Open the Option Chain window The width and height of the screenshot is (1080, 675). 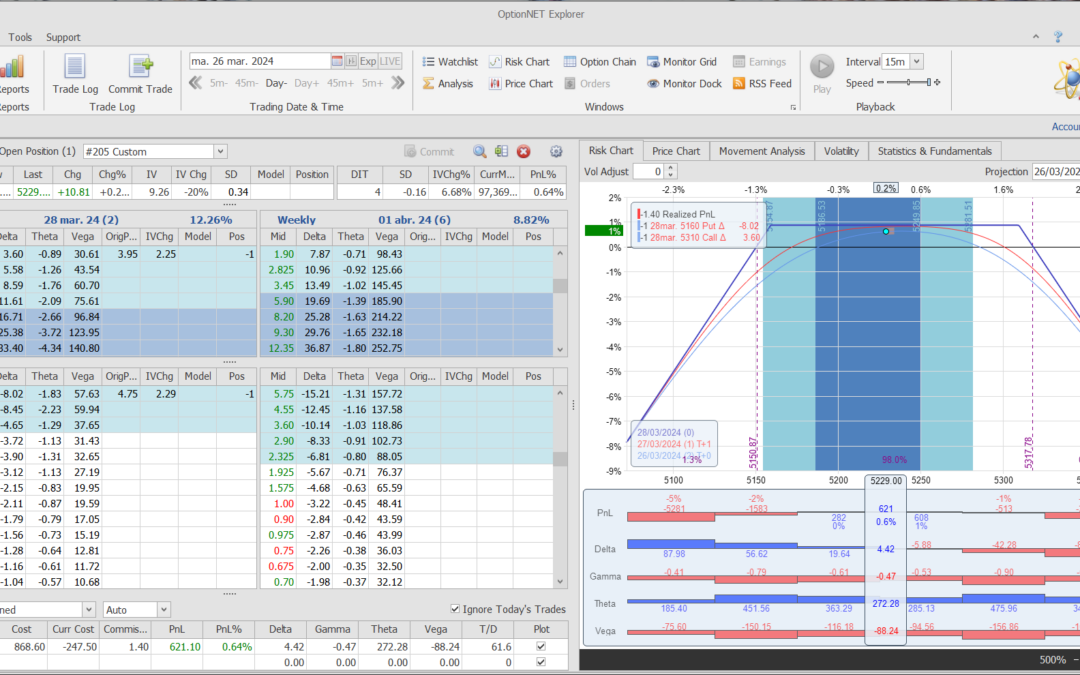pyautogui.click(x=599, y=62)
